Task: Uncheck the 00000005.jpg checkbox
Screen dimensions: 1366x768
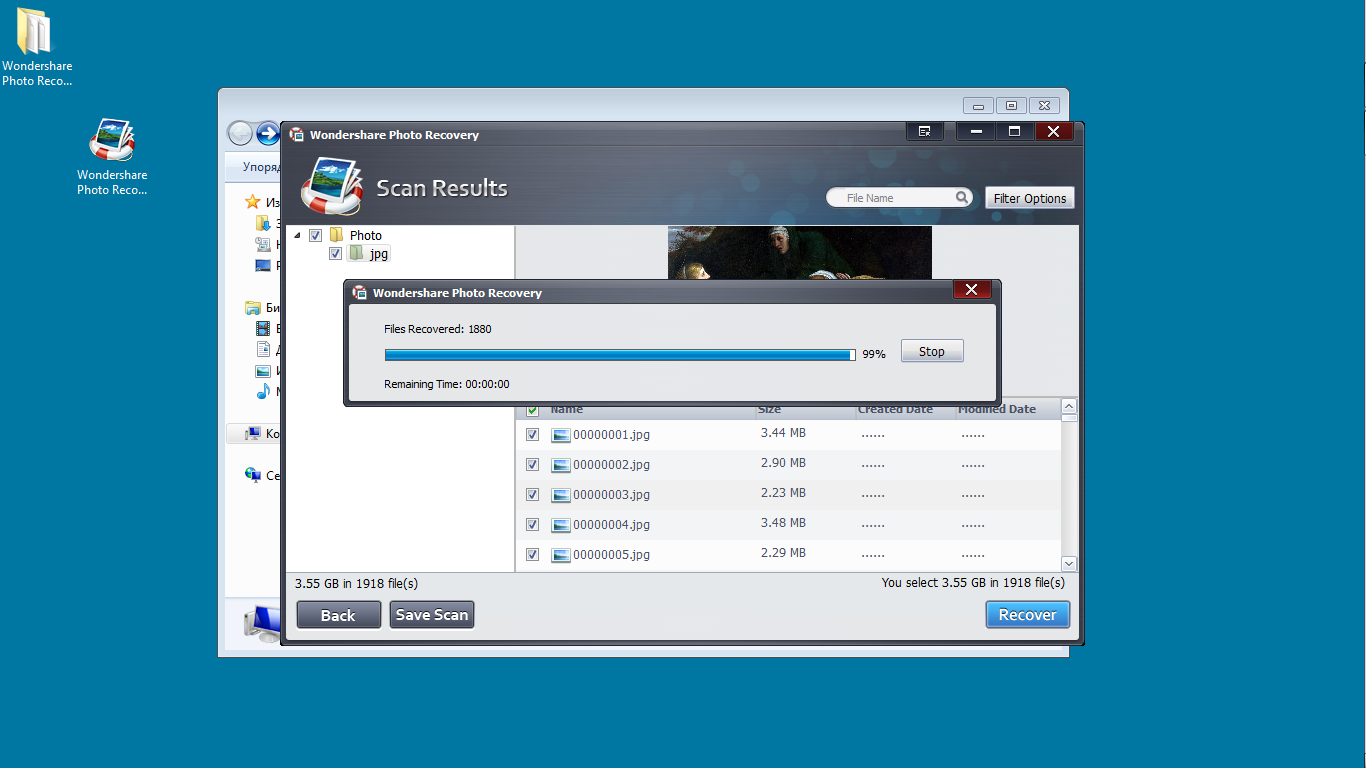Action: [532, 555]
